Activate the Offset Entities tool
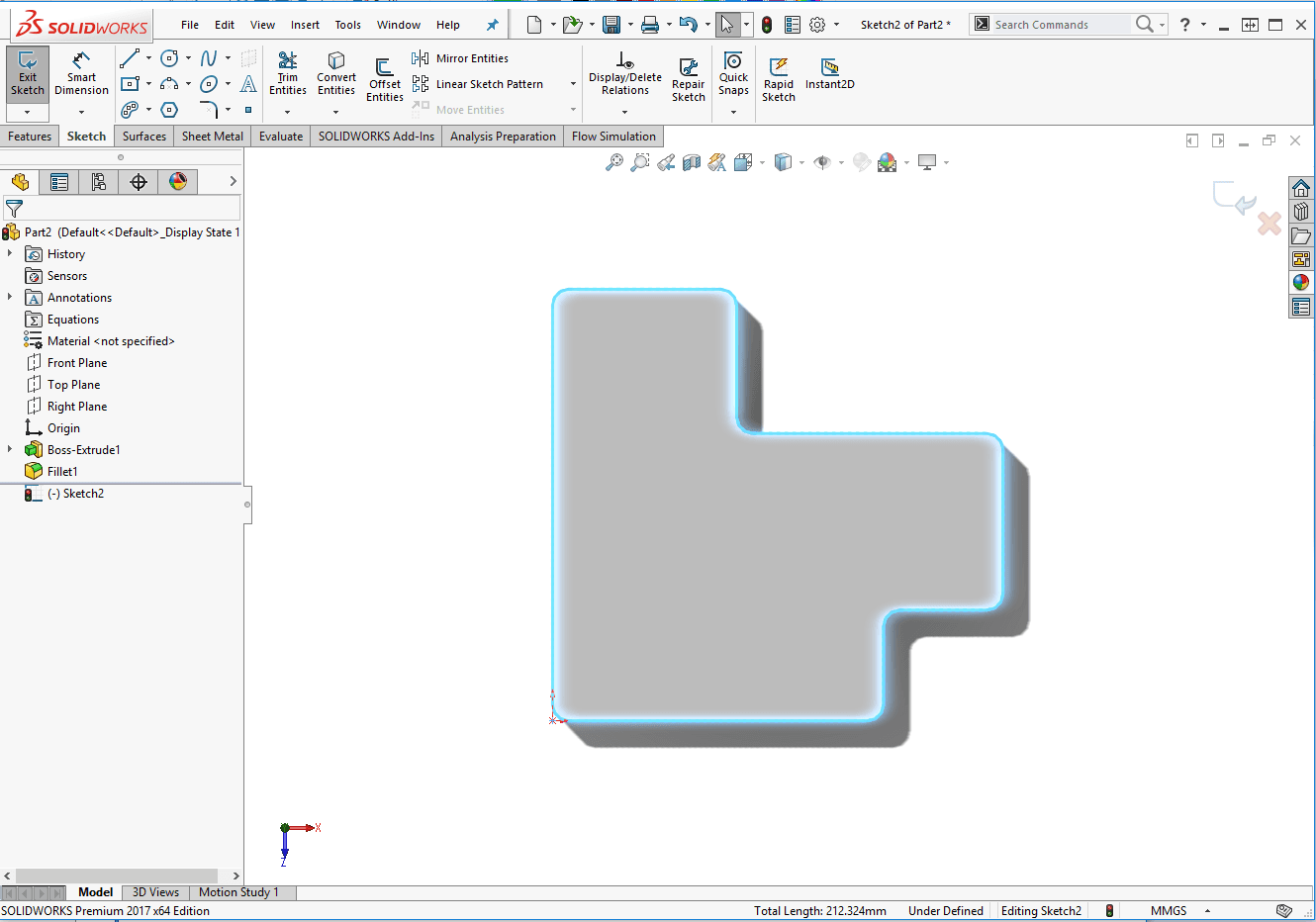Screen dimensions: 1316x922 pyautogui.click(x=384, y=79)
